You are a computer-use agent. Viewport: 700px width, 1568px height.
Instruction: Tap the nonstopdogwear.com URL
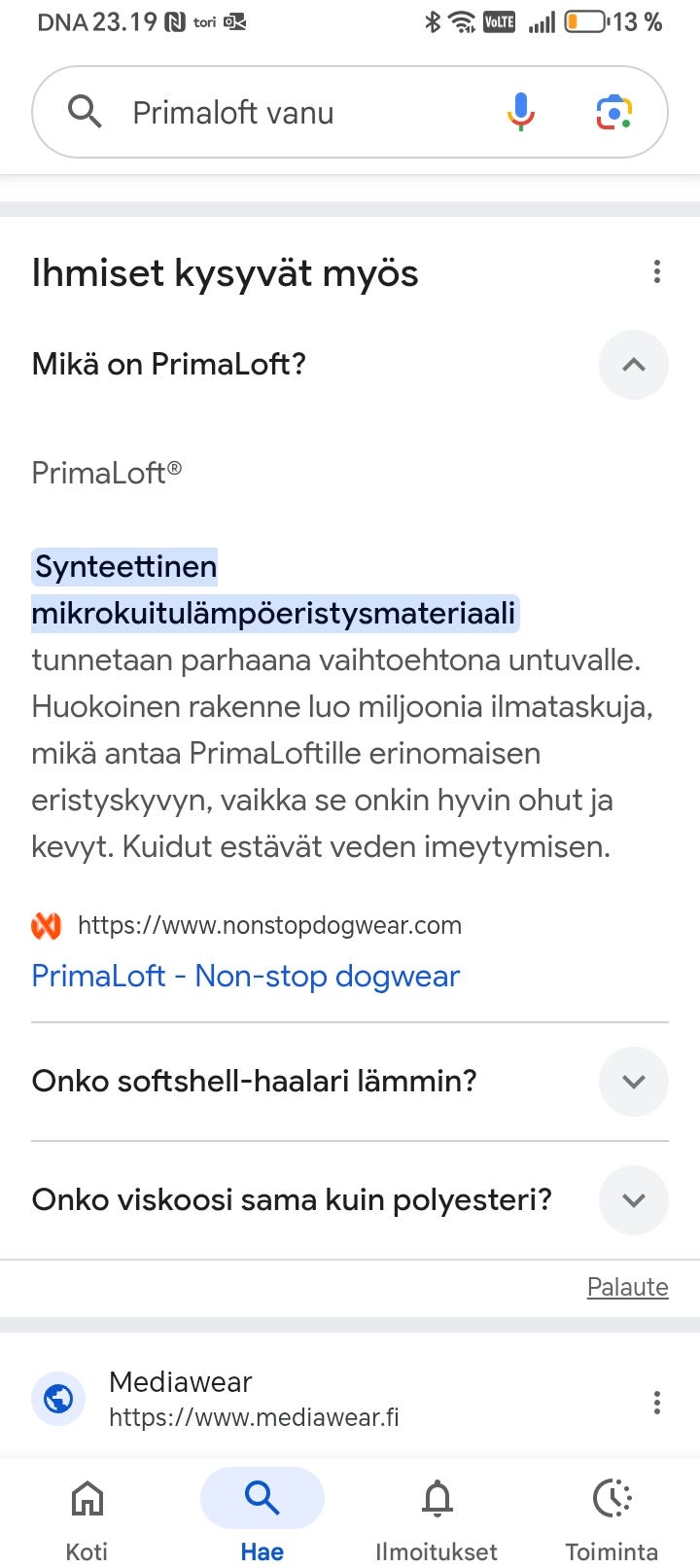(x=269, y=925)
